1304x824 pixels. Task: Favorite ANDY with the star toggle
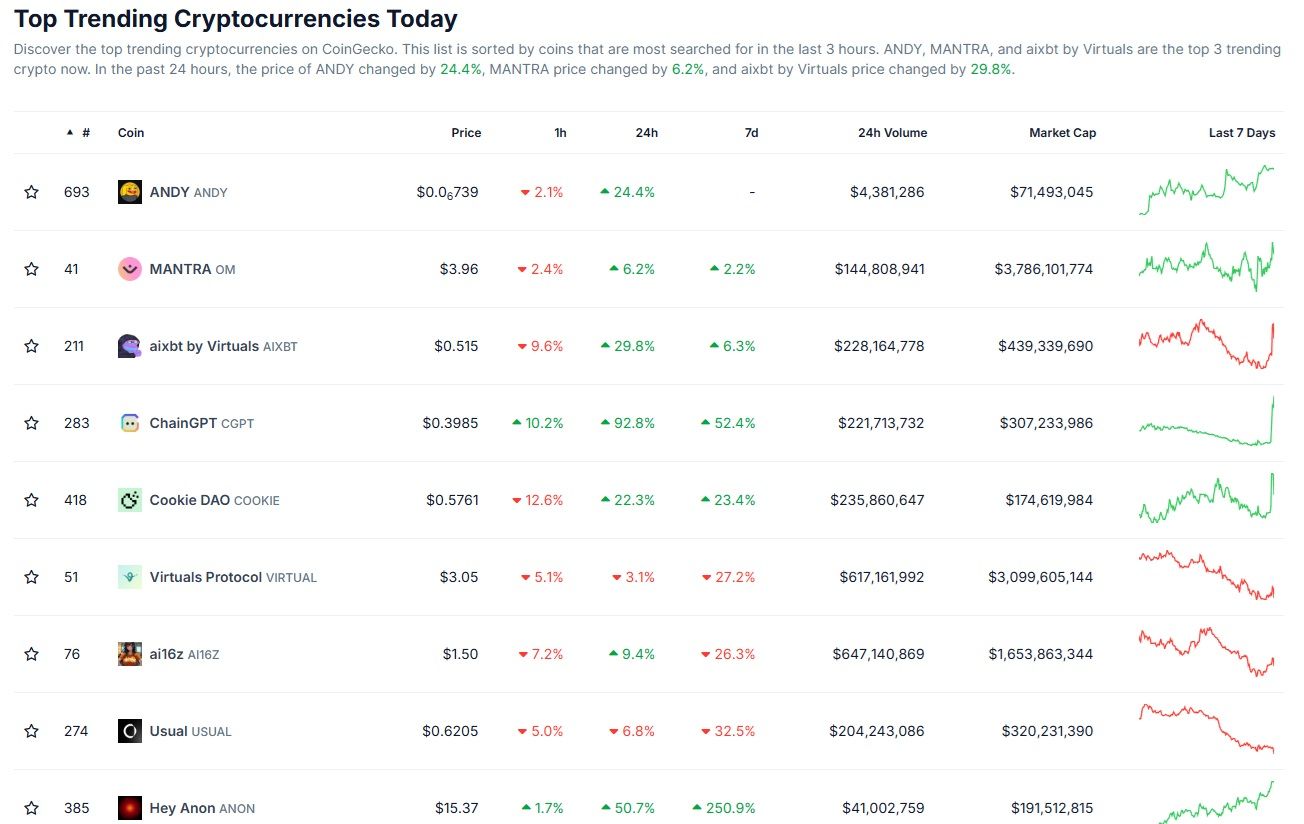point(32,192)
